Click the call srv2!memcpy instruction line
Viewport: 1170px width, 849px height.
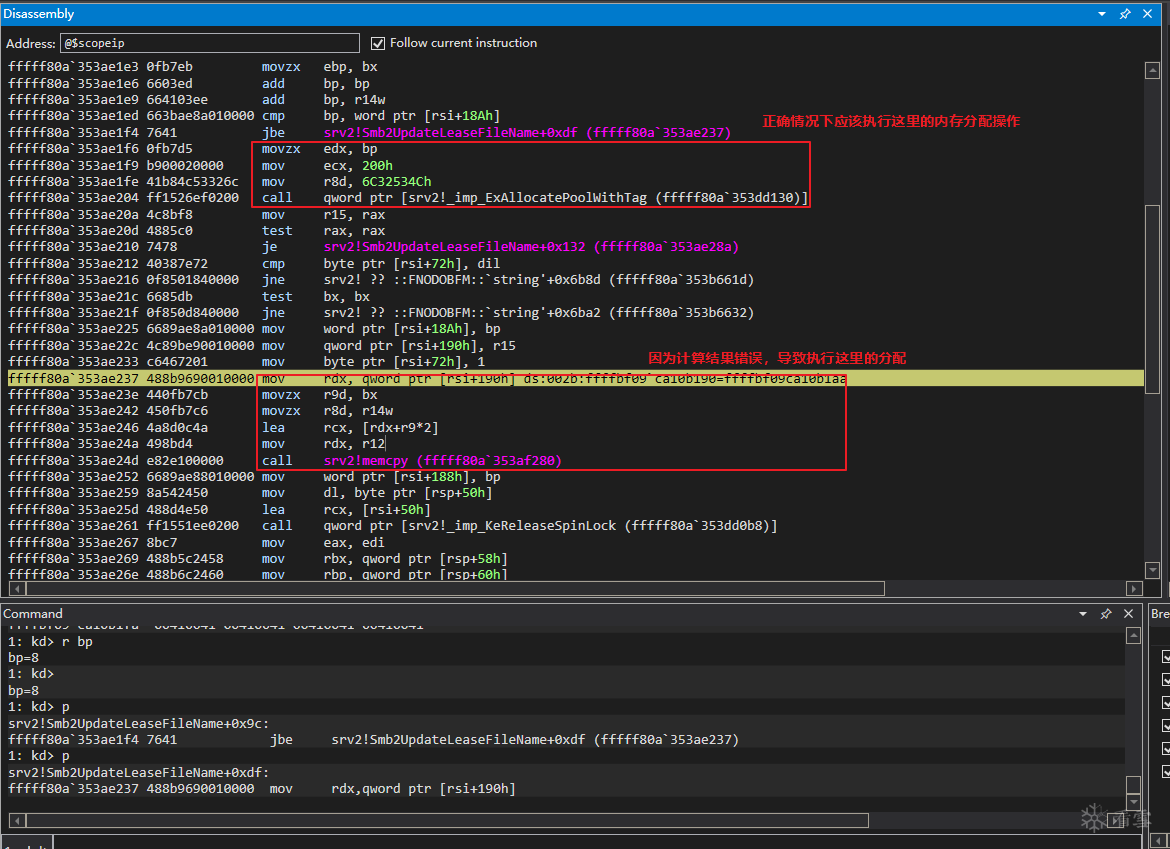click(x=285, y=460)
